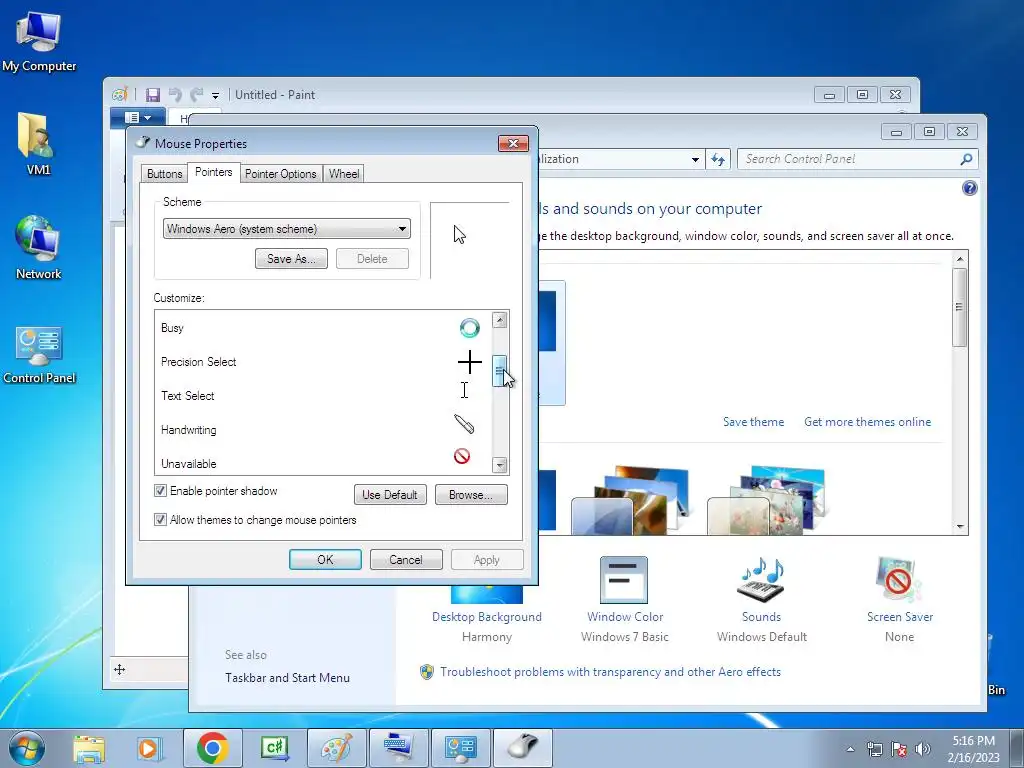This screenshot has width=1024, height=768.
Task: Toggle Enable pointer shadow checkbox
Action: [161, 490]
